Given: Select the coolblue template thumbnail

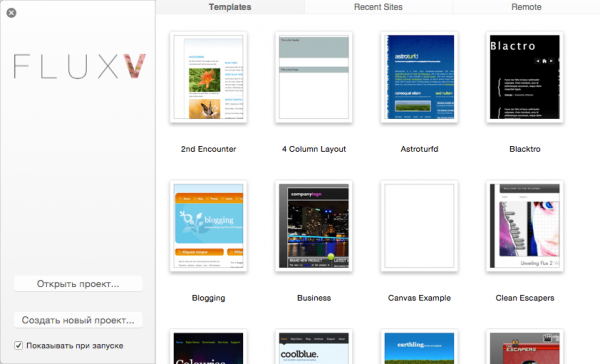Looking at the screenshot, I should pyautogui.click(x=314, y=347).
